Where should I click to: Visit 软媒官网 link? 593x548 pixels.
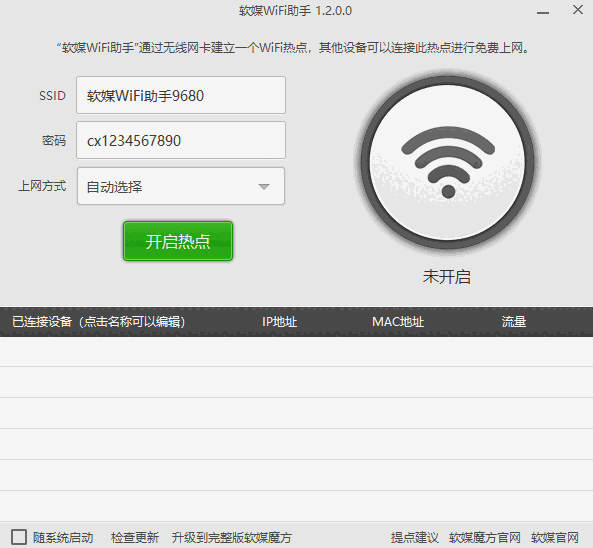pos(555,537)
